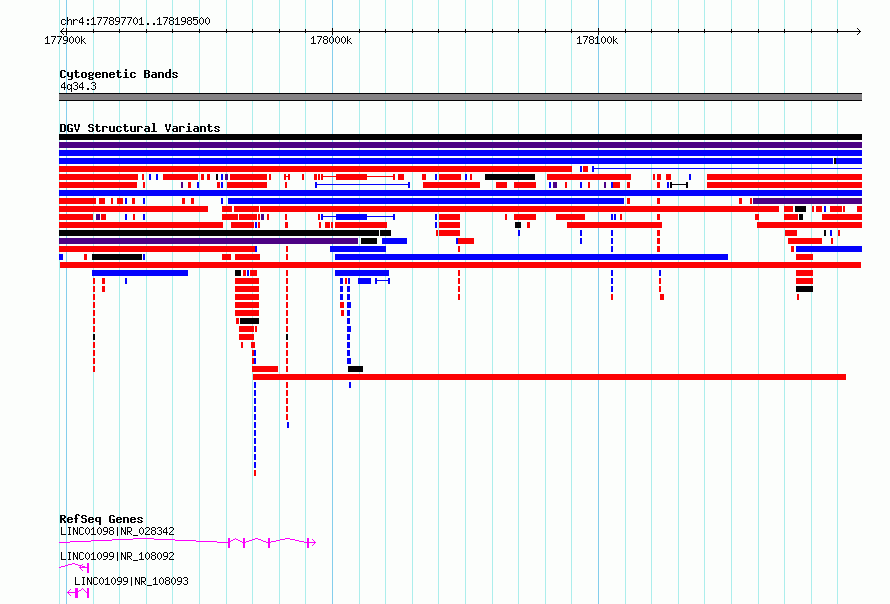Viewport: 890px width, 604px height.
Task: Open the DGV Structural Variants track title
Action: (140, 128)
